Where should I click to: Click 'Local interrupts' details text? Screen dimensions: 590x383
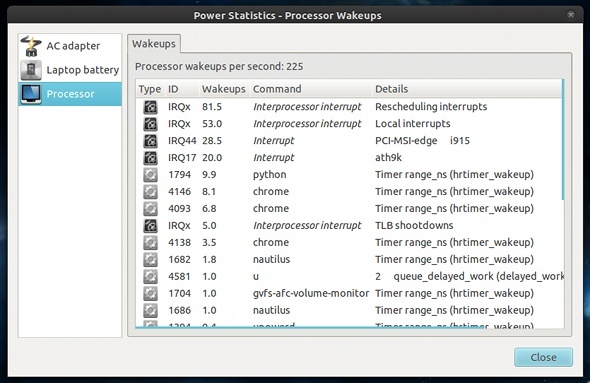tap(413, 124)
